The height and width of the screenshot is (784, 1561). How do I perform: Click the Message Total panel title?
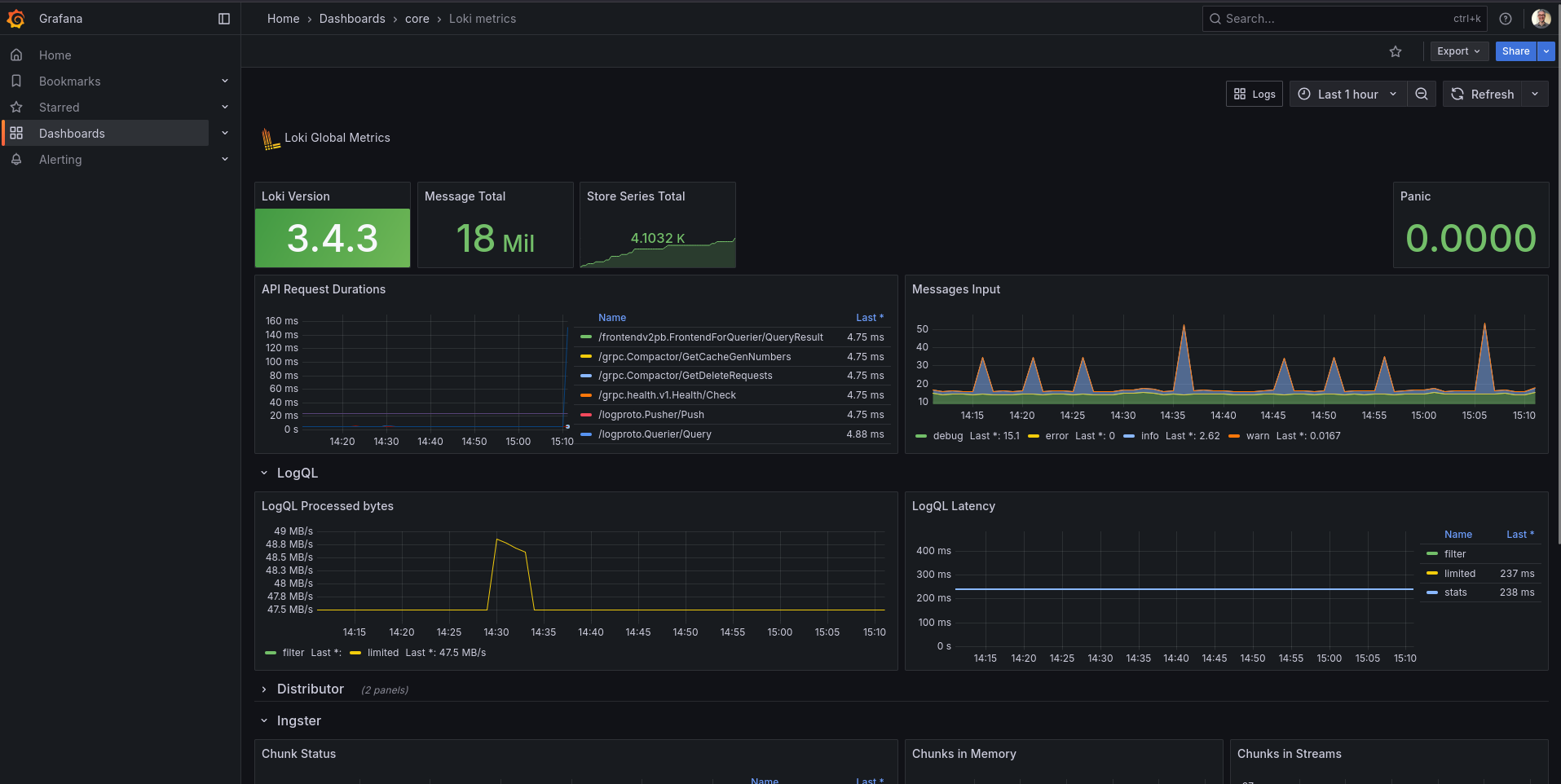coord(465,196)
